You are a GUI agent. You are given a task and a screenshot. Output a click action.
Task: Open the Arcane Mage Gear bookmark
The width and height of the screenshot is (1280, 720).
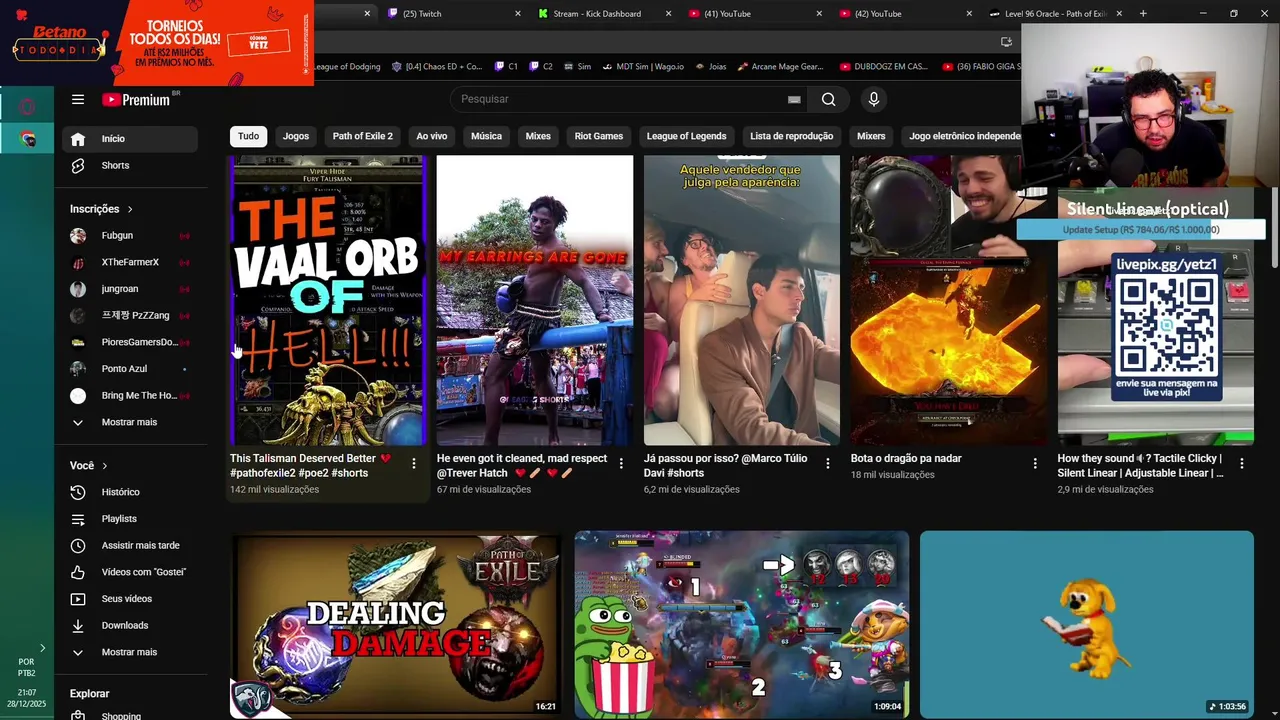tap(780, 67)
